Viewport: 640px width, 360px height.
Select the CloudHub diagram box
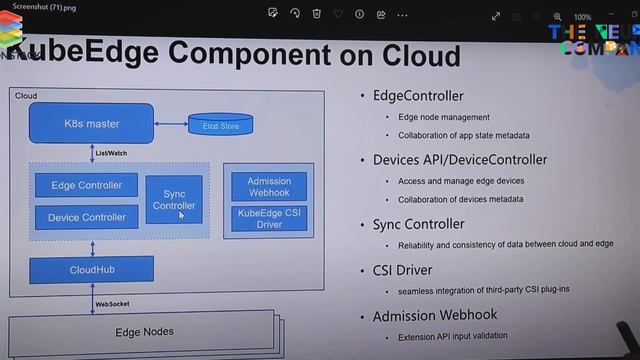coord(91,269)
